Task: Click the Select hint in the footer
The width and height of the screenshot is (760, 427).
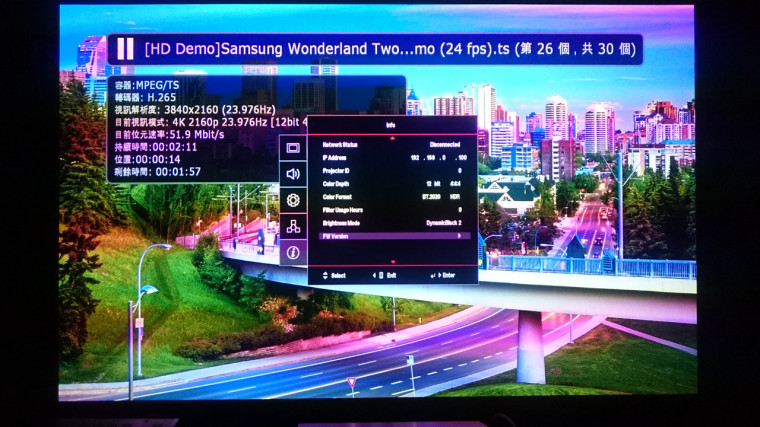Action: pyautogui.click(x=334, y=275)
